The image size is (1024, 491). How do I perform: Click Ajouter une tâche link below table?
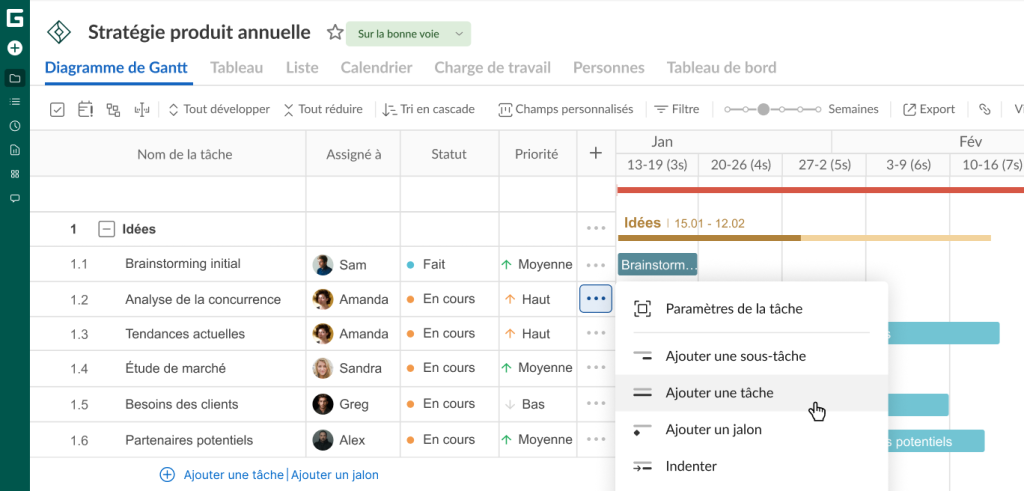(x=233, y=475)
